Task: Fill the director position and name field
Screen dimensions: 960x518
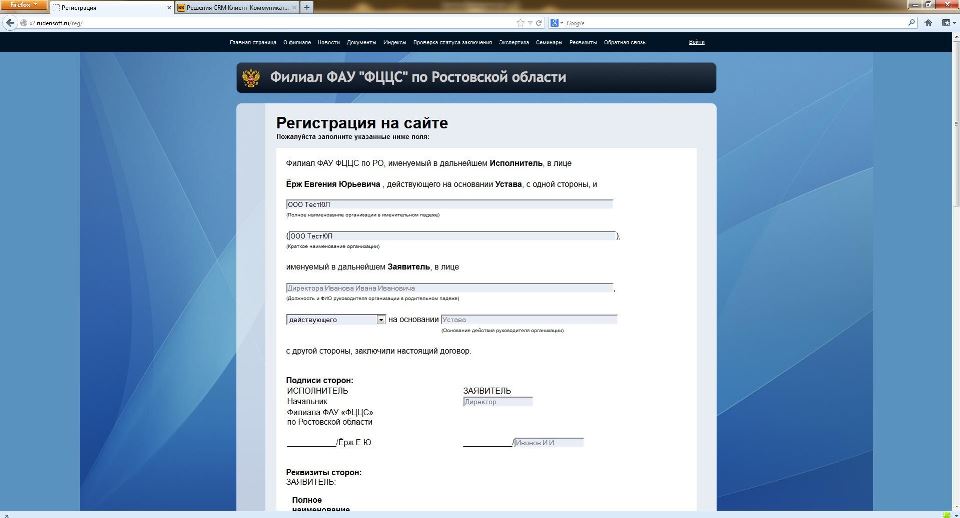Action: coord(449,288)
